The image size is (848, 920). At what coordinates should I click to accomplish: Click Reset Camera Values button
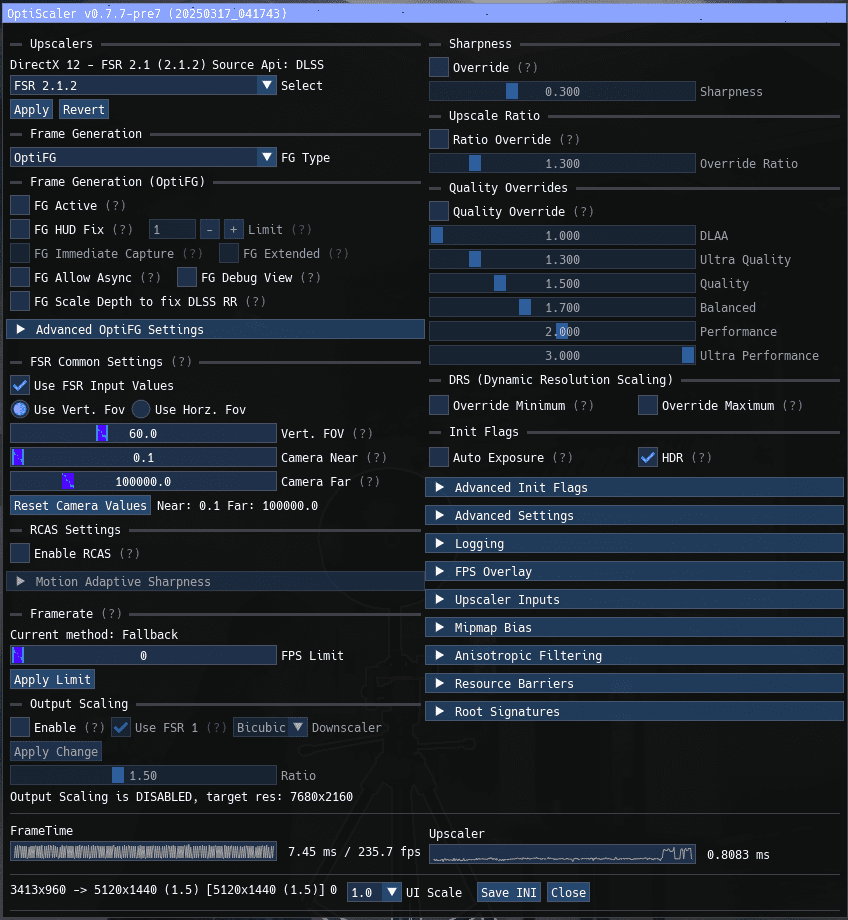coord(80,505)
